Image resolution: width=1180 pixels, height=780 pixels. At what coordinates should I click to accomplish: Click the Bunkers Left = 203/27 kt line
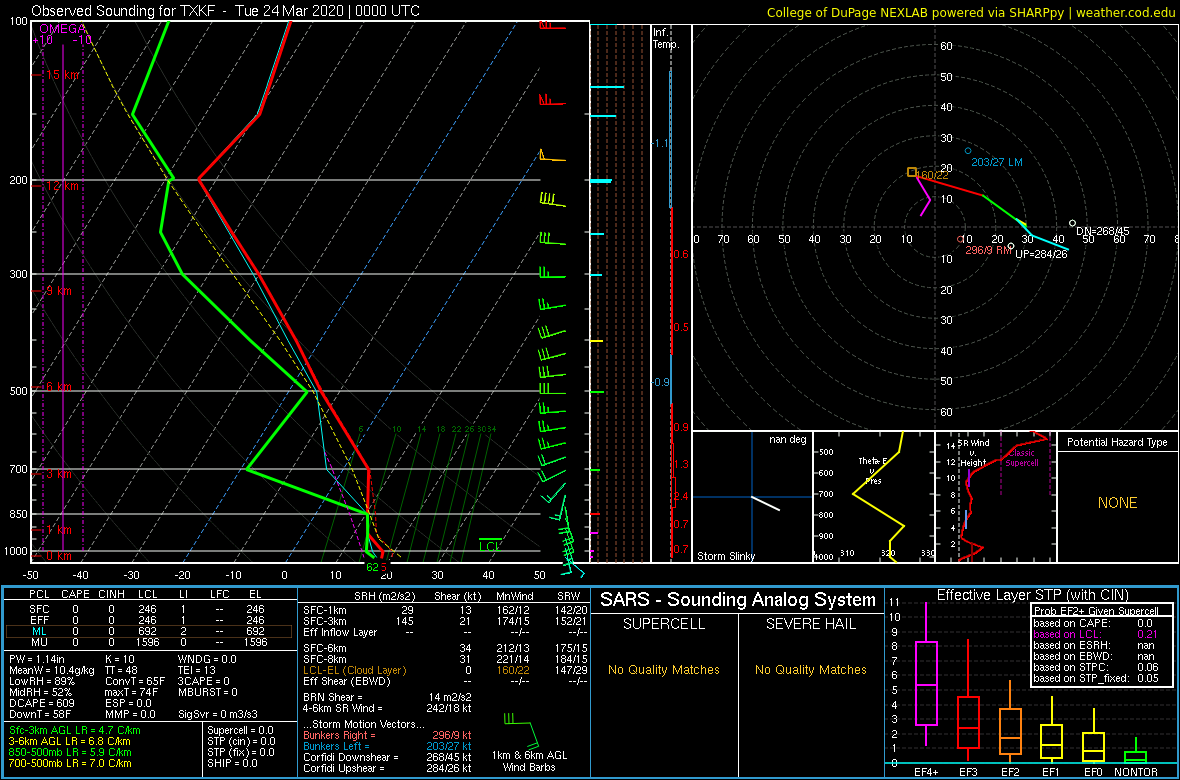click(388, 746)
